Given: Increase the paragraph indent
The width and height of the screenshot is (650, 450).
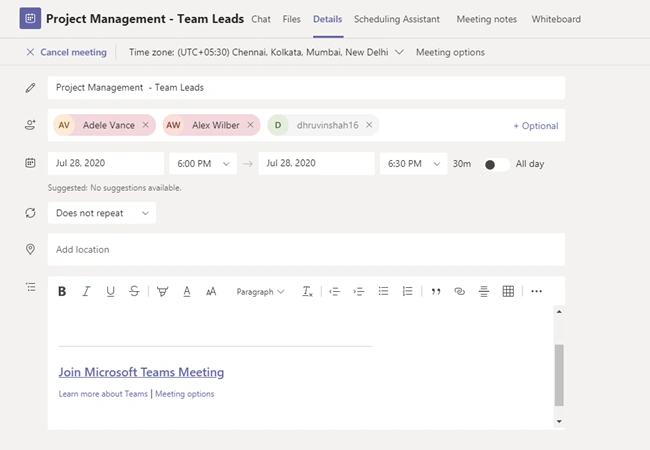Looking at the screenshot, I should point(359,292).
